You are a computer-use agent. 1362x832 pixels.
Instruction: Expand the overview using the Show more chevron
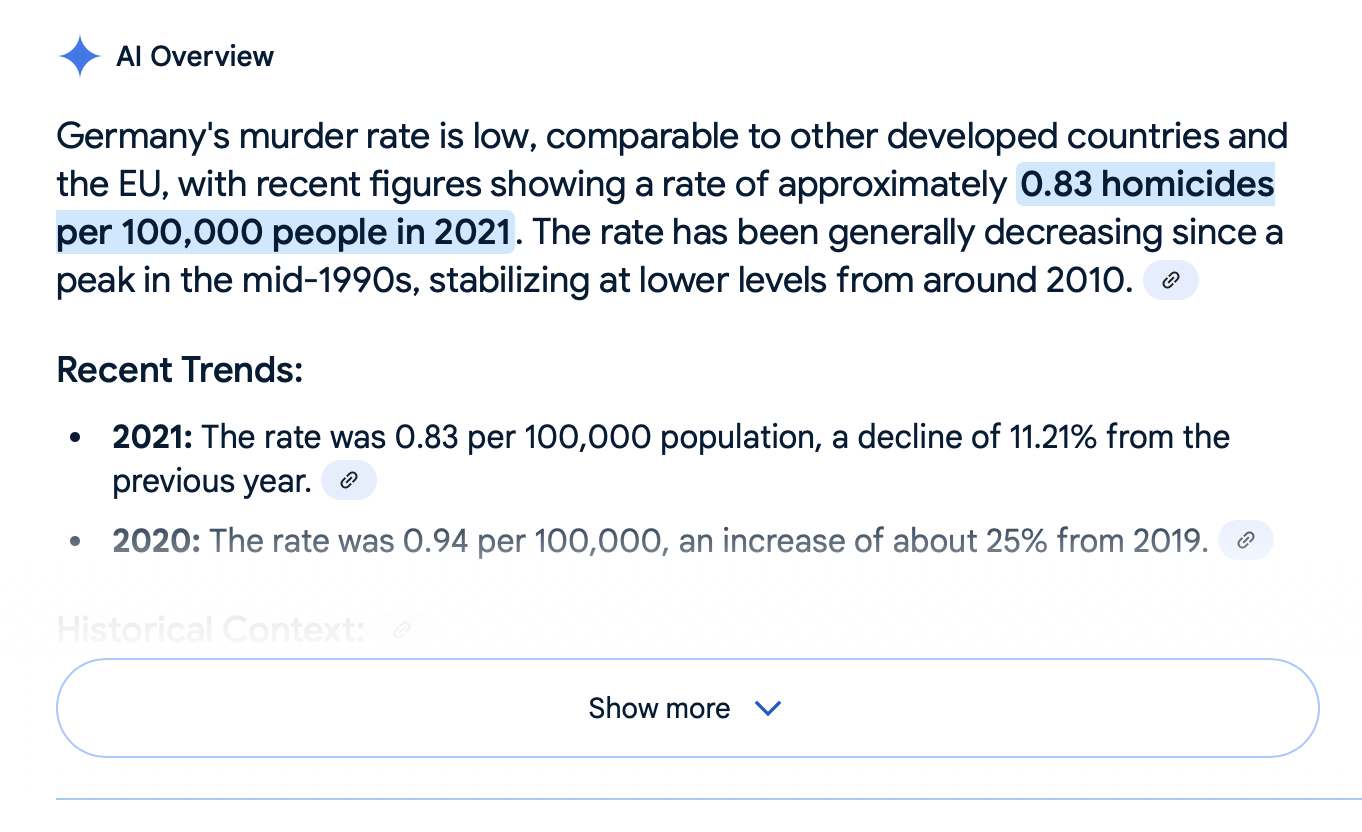pyautogui.click(x=767, y=708)
